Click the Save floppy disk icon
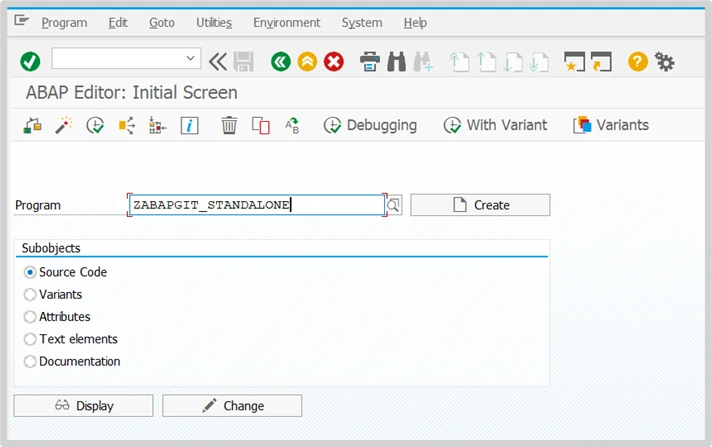Image resolution: width=712 pixels, height=447 pixels. 244,62
